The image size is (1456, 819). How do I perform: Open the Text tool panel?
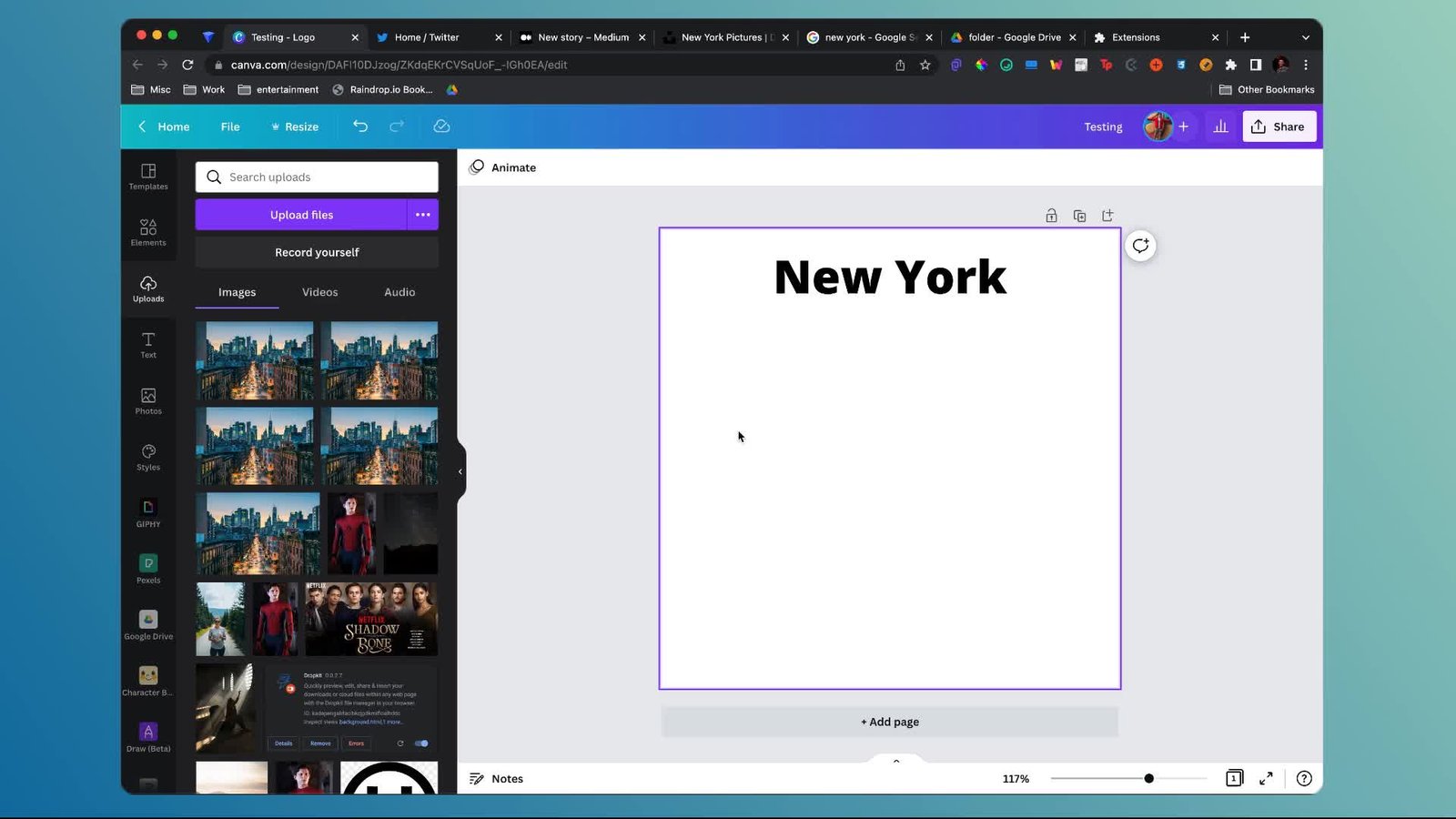pyautogui.click(x=148, y=345)
